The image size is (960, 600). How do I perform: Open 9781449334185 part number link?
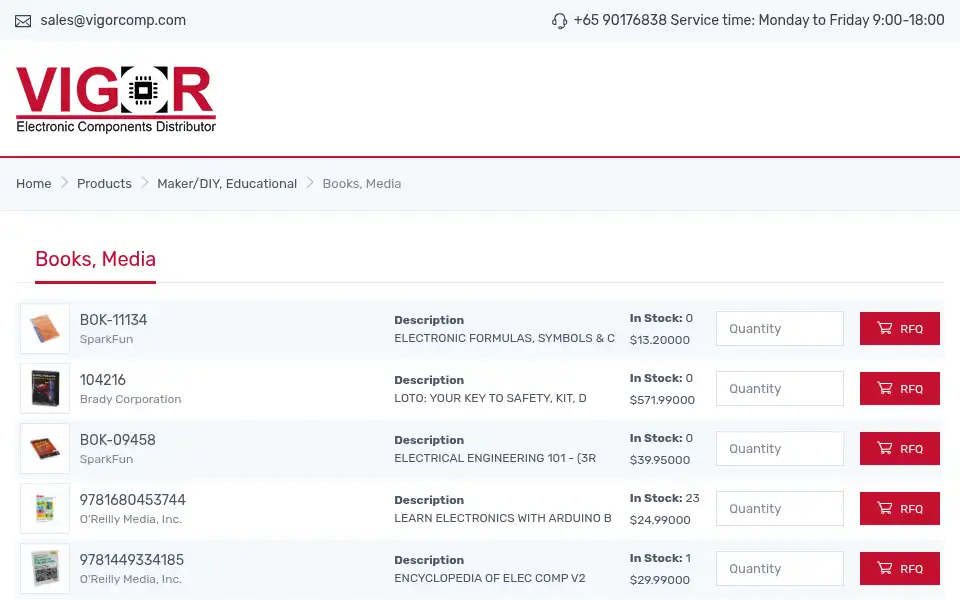click(132, 560)
